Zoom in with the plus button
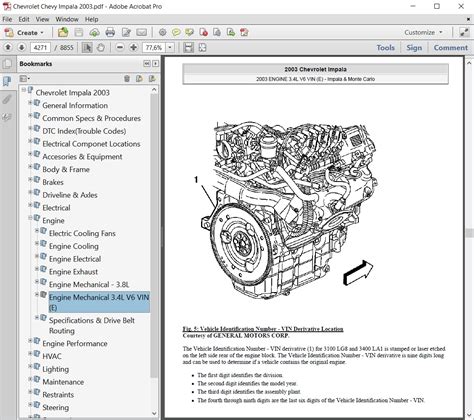 133,47
